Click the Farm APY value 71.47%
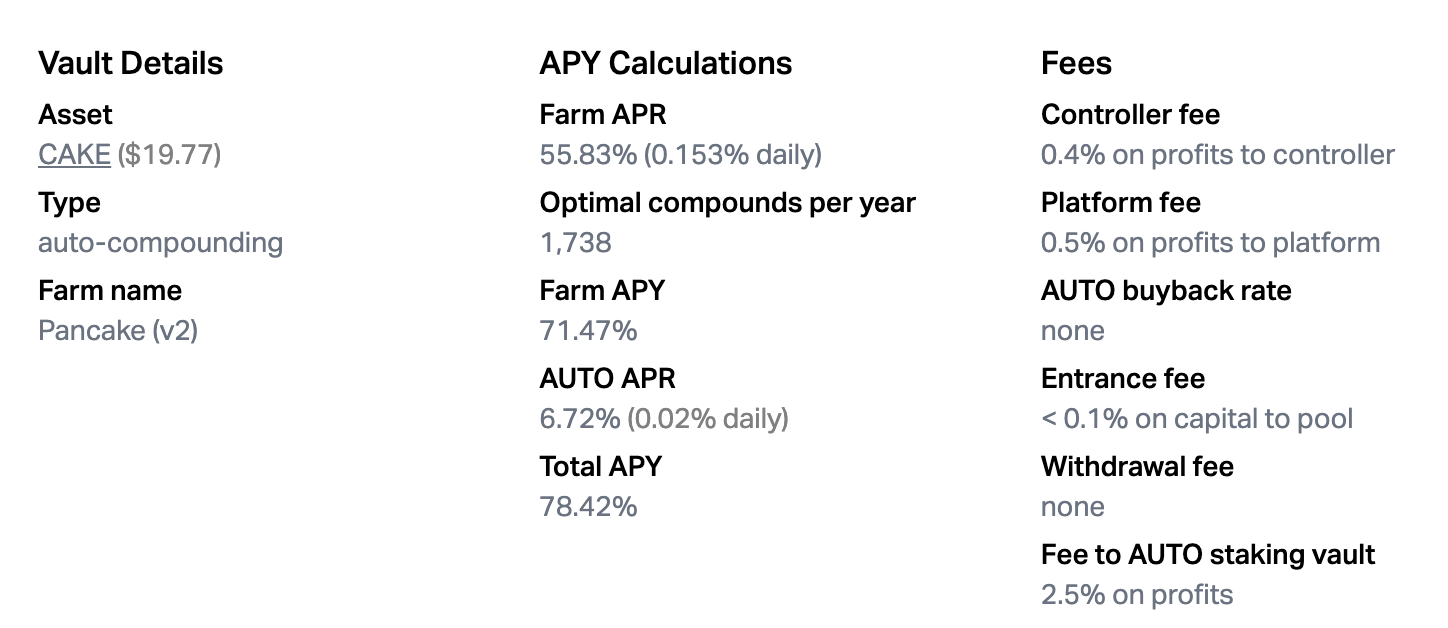This screenshot has height=628, width=1448. 588,331
